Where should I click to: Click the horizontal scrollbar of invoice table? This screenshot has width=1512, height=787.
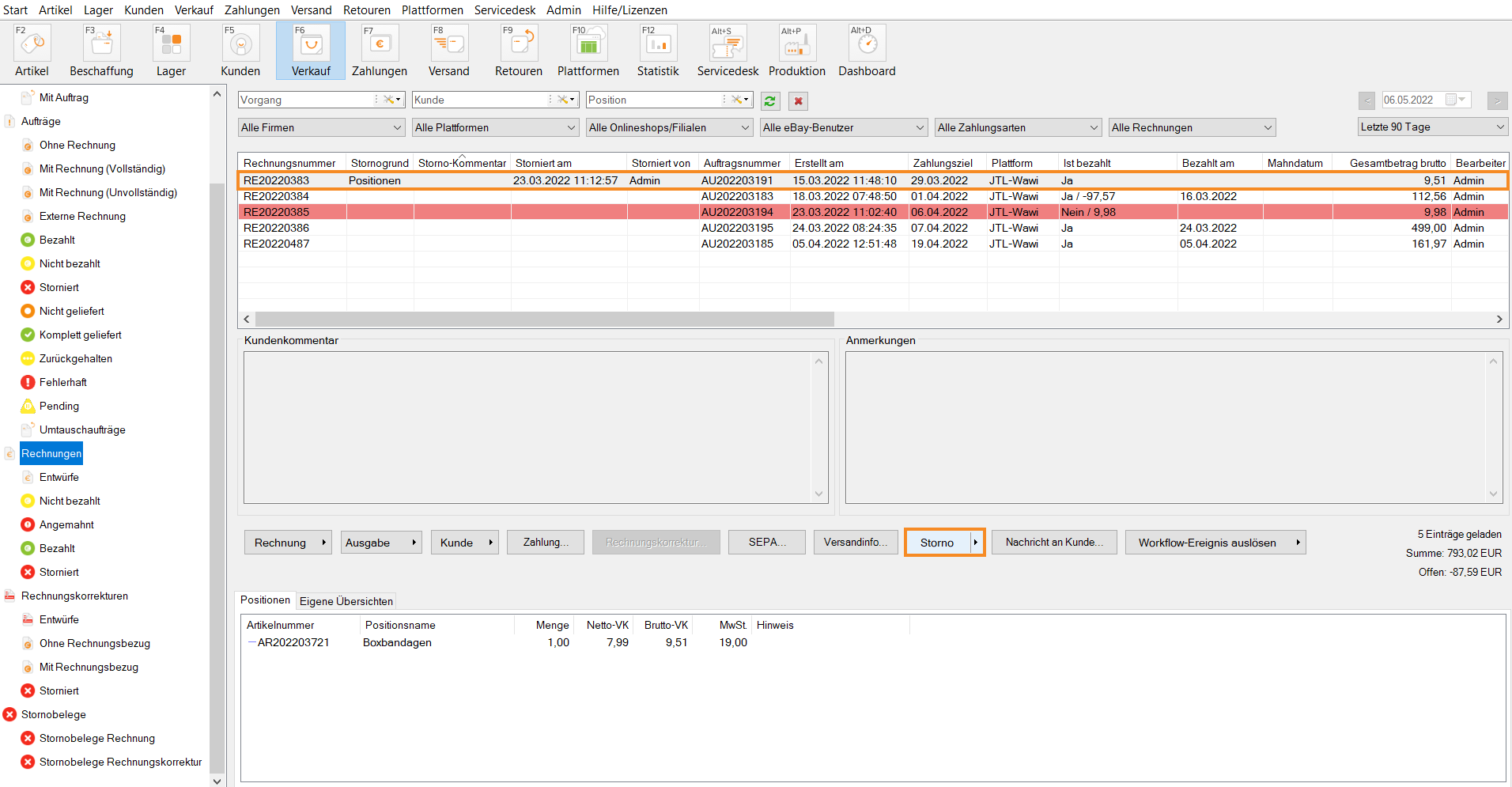tap(544, 319)
